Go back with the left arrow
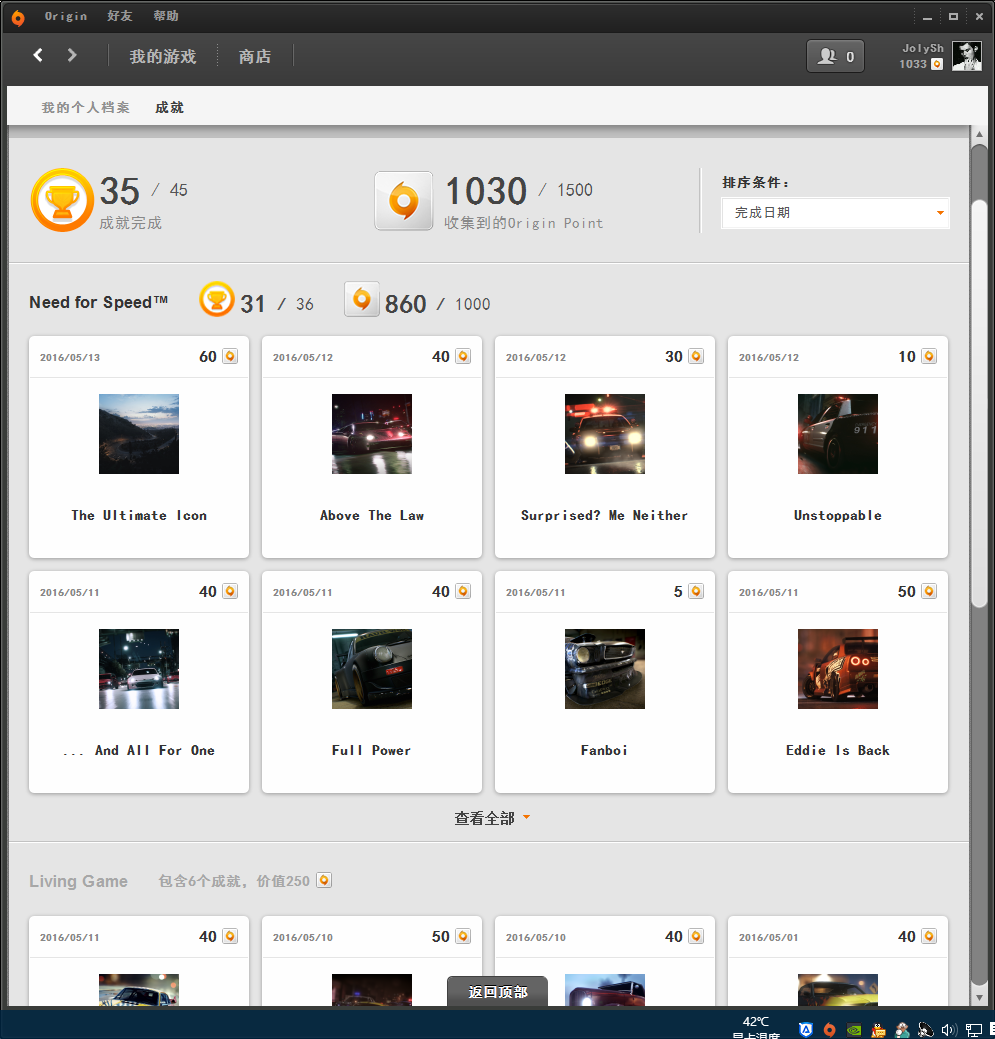The image size is (995, 1039). click(x=38, y=55)
